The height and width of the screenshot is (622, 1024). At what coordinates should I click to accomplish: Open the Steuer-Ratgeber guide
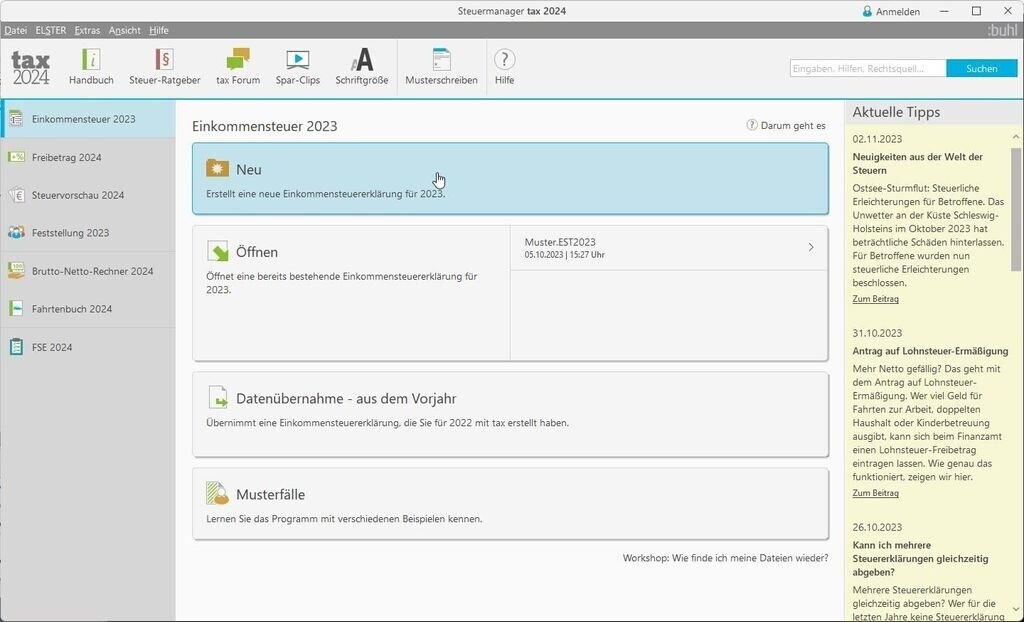[x=164, y=61]
